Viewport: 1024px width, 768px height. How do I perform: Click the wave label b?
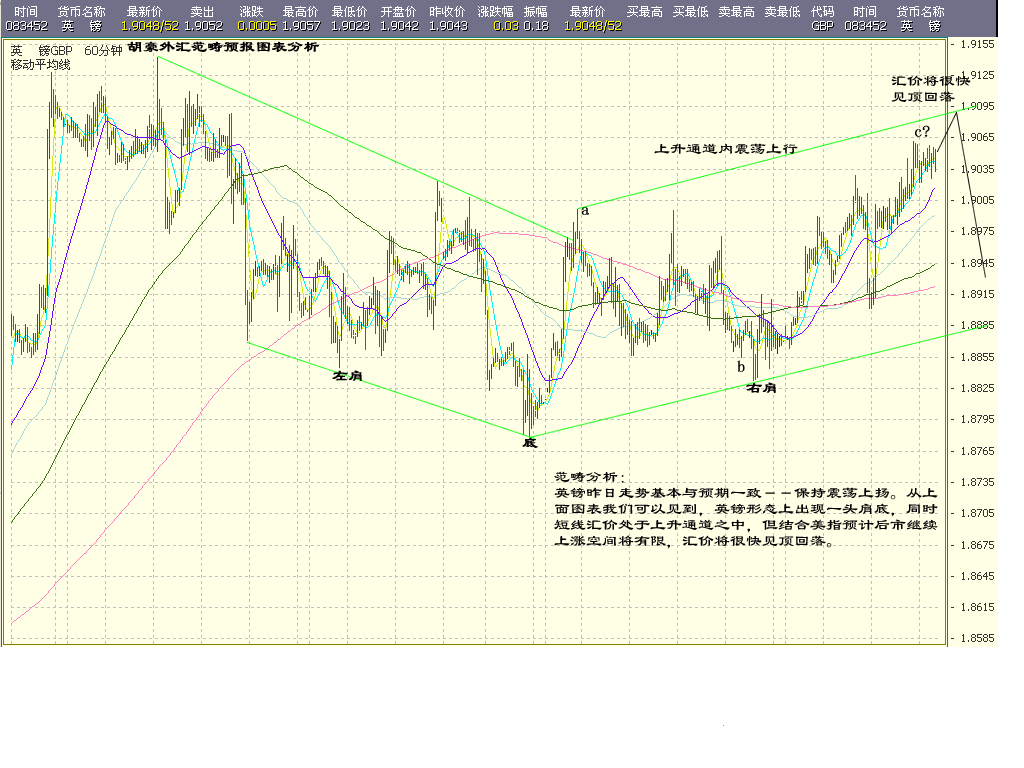741,366
